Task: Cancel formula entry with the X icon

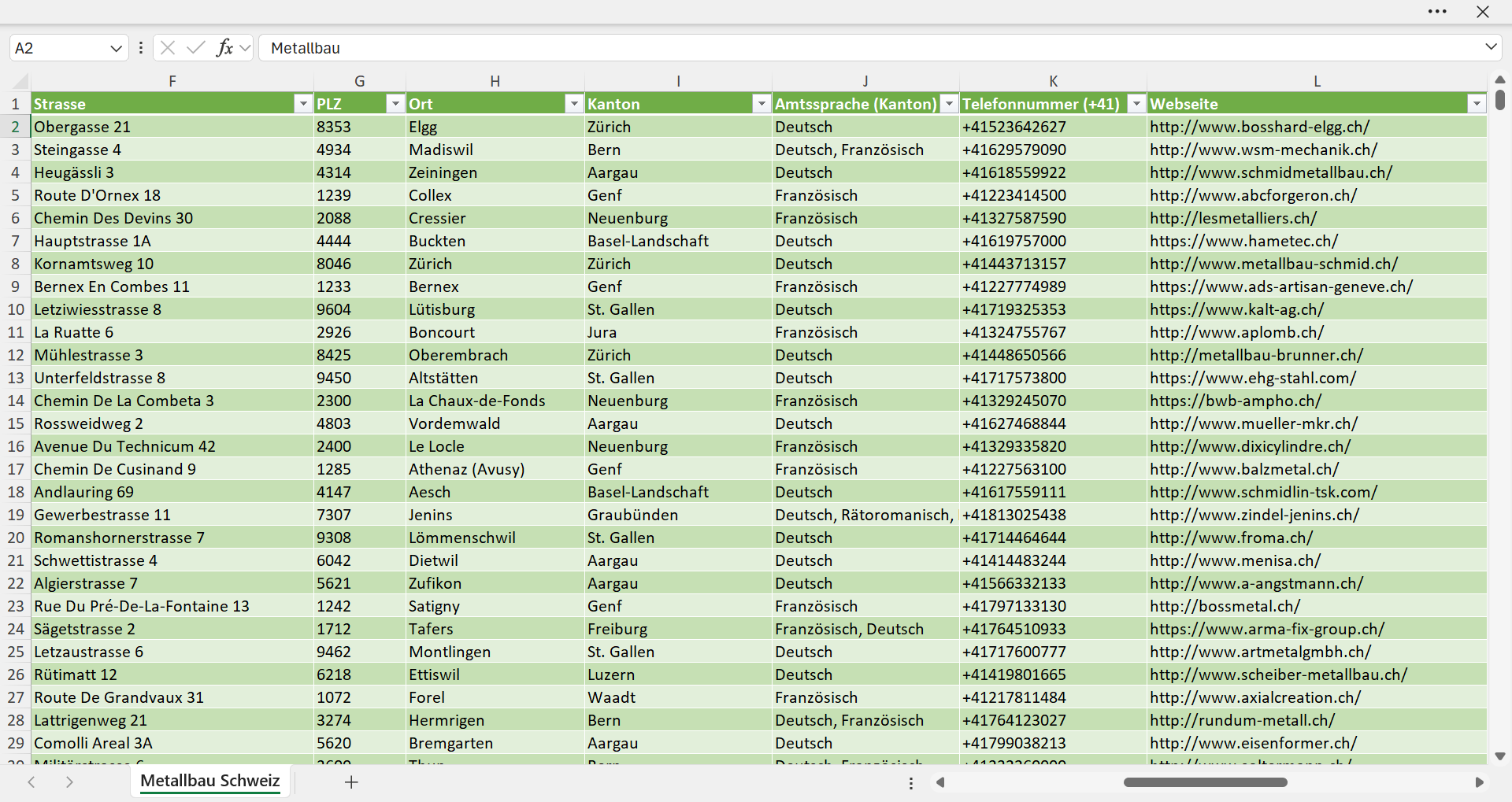Action: (x=167, y=48)
